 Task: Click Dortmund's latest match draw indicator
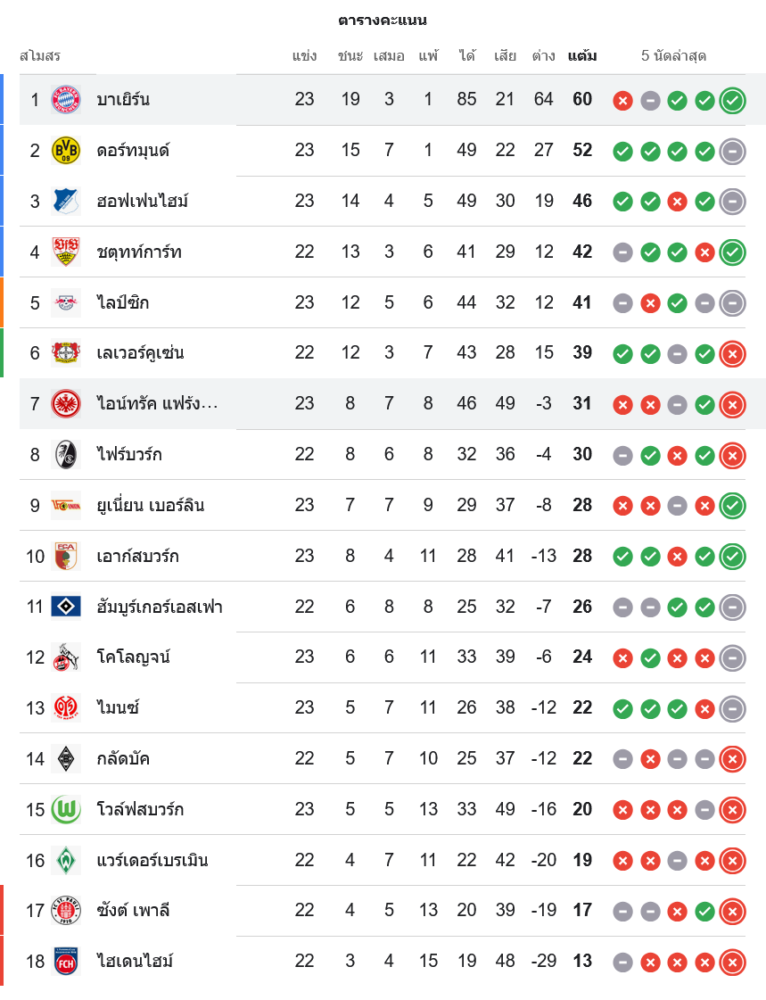(733, 151)
